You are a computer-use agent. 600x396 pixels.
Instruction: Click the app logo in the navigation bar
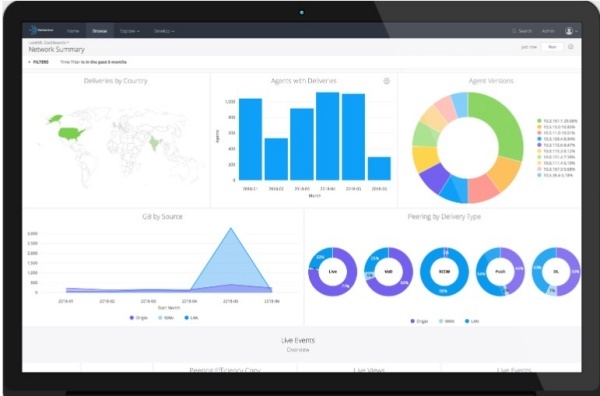[41, 30]
